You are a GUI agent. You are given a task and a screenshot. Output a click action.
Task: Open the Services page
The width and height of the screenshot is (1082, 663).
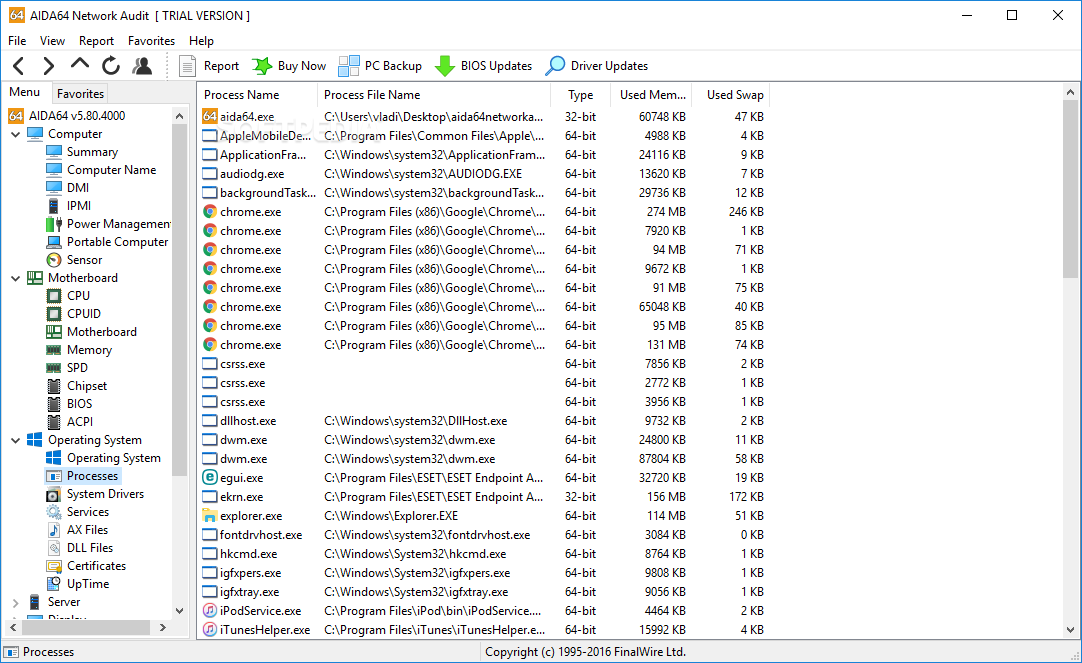(78, 511)
